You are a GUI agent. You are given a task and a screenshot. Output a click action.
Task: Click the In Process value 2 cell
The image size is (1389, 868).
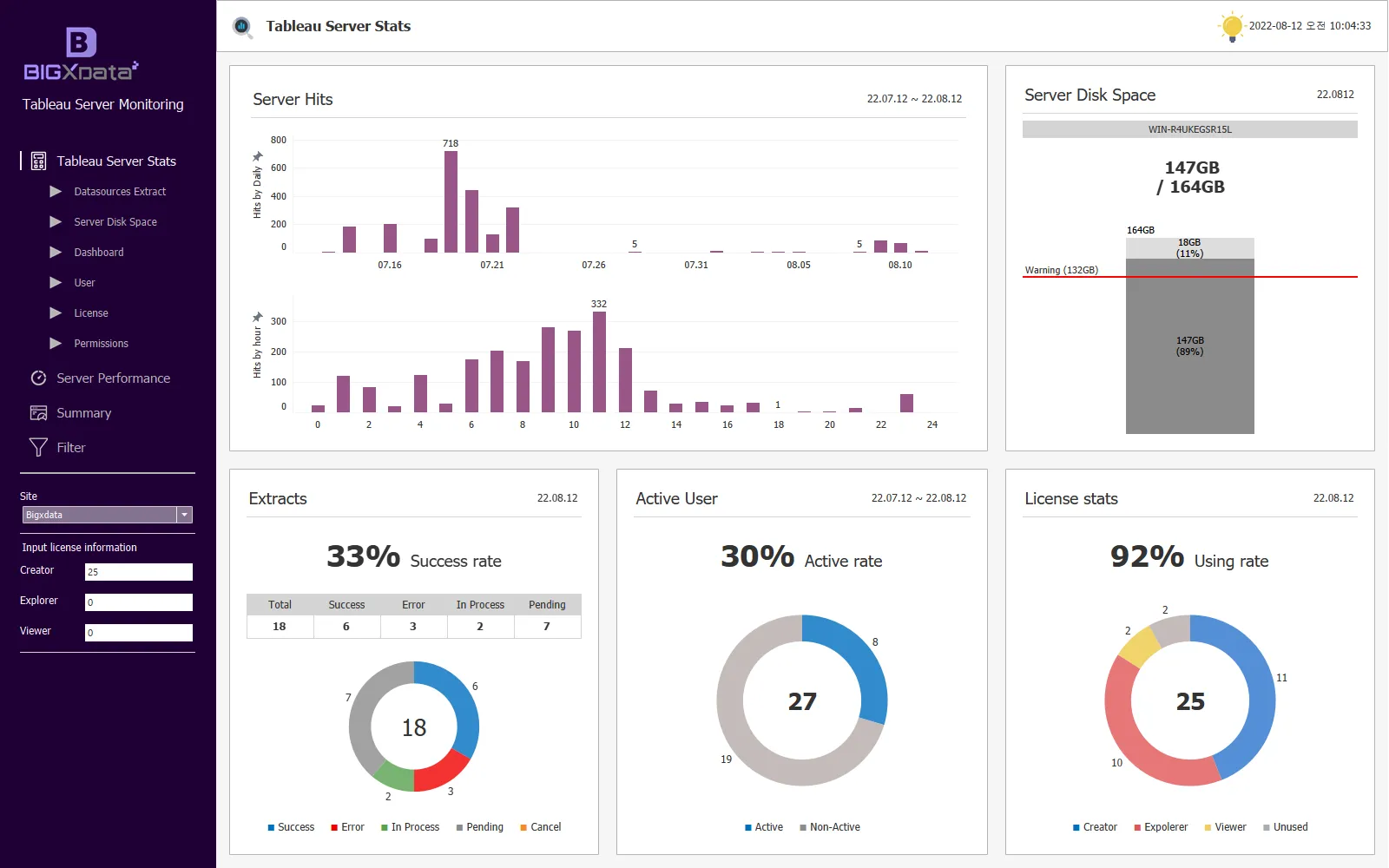click(480, 627)
